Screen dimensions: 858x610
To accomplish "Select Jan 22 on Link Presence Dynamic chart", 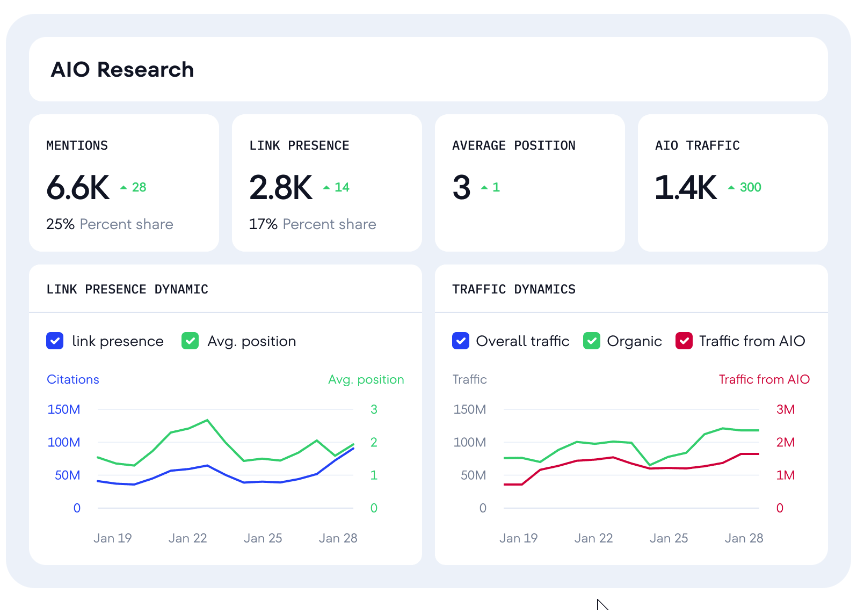I will [x=187, y=538].
